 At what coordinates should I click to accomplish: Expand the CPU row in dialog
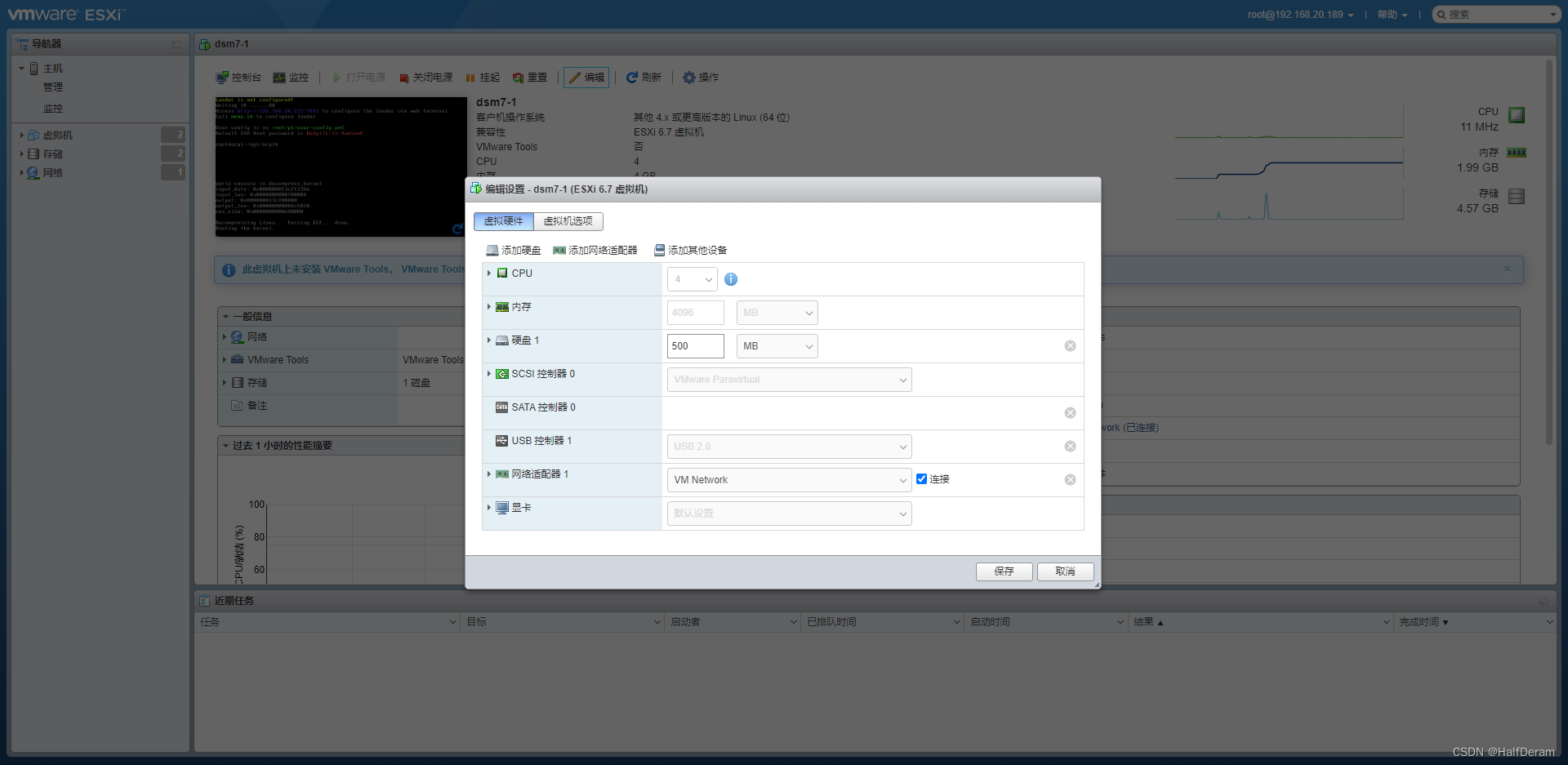pos(489,273)
